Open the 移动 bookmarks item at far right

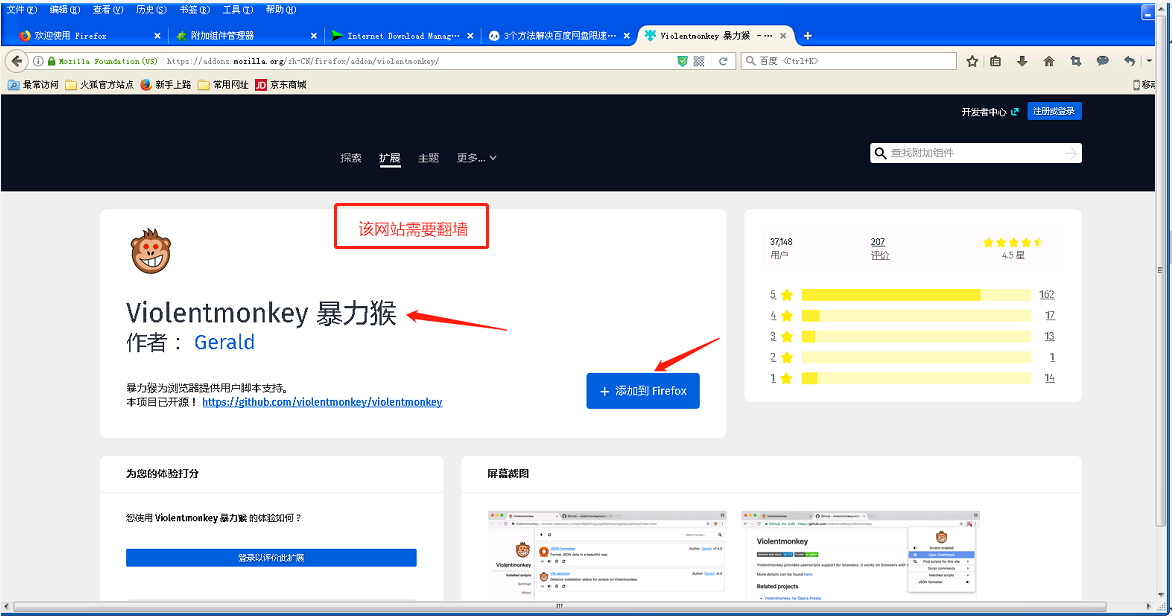(x=1144, y=85)
